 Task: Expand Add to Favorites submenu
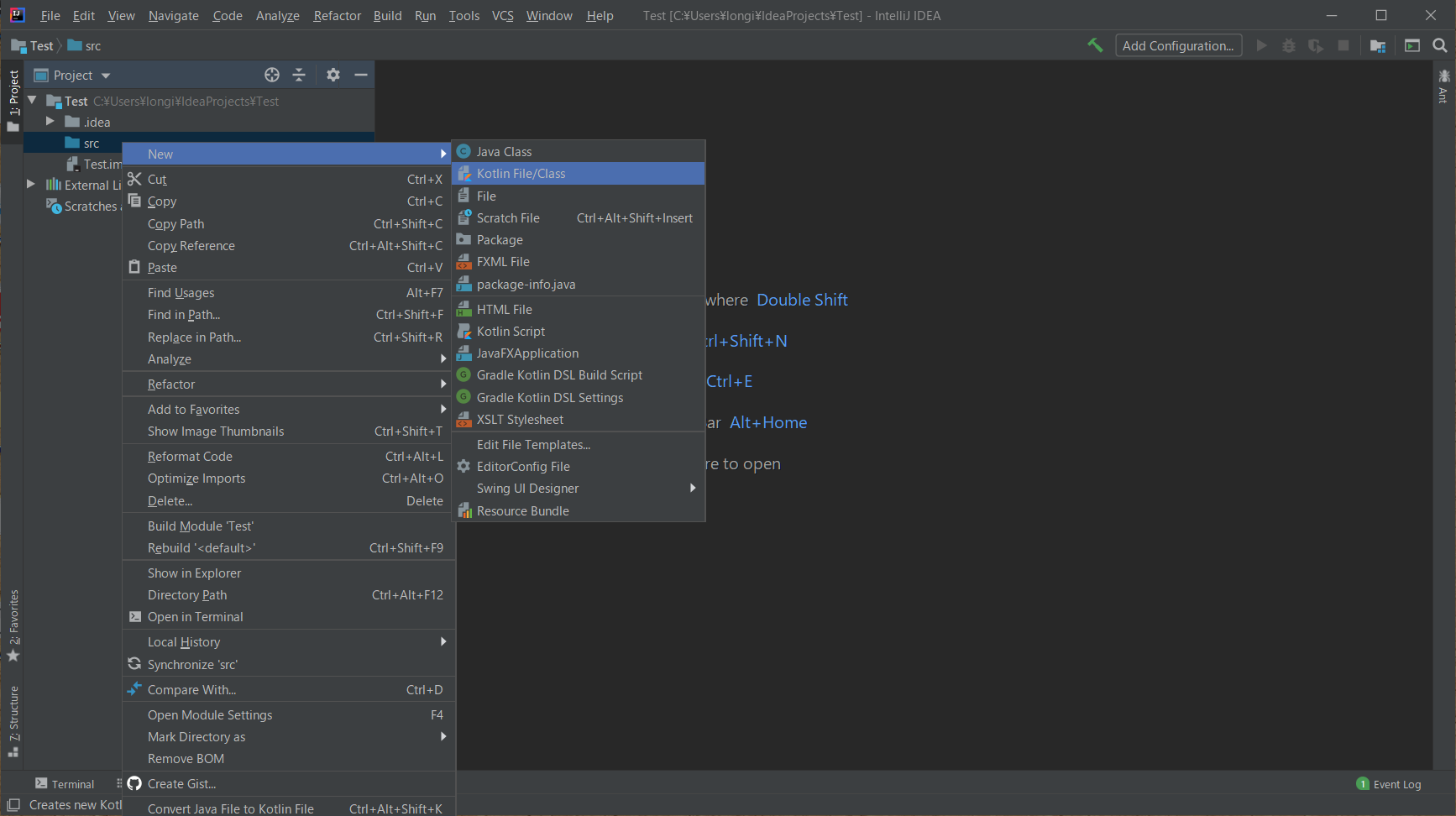(x=289, y=409)
